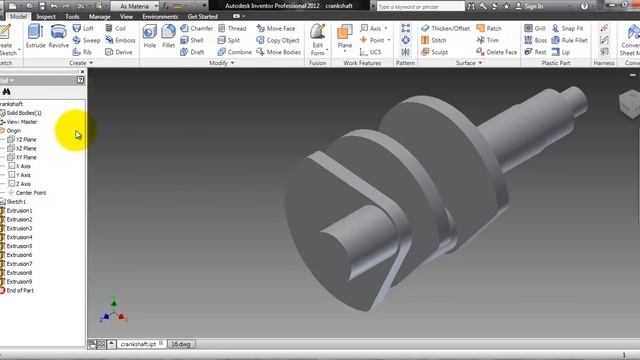Close the model browser panel

[x=82, y=71]
